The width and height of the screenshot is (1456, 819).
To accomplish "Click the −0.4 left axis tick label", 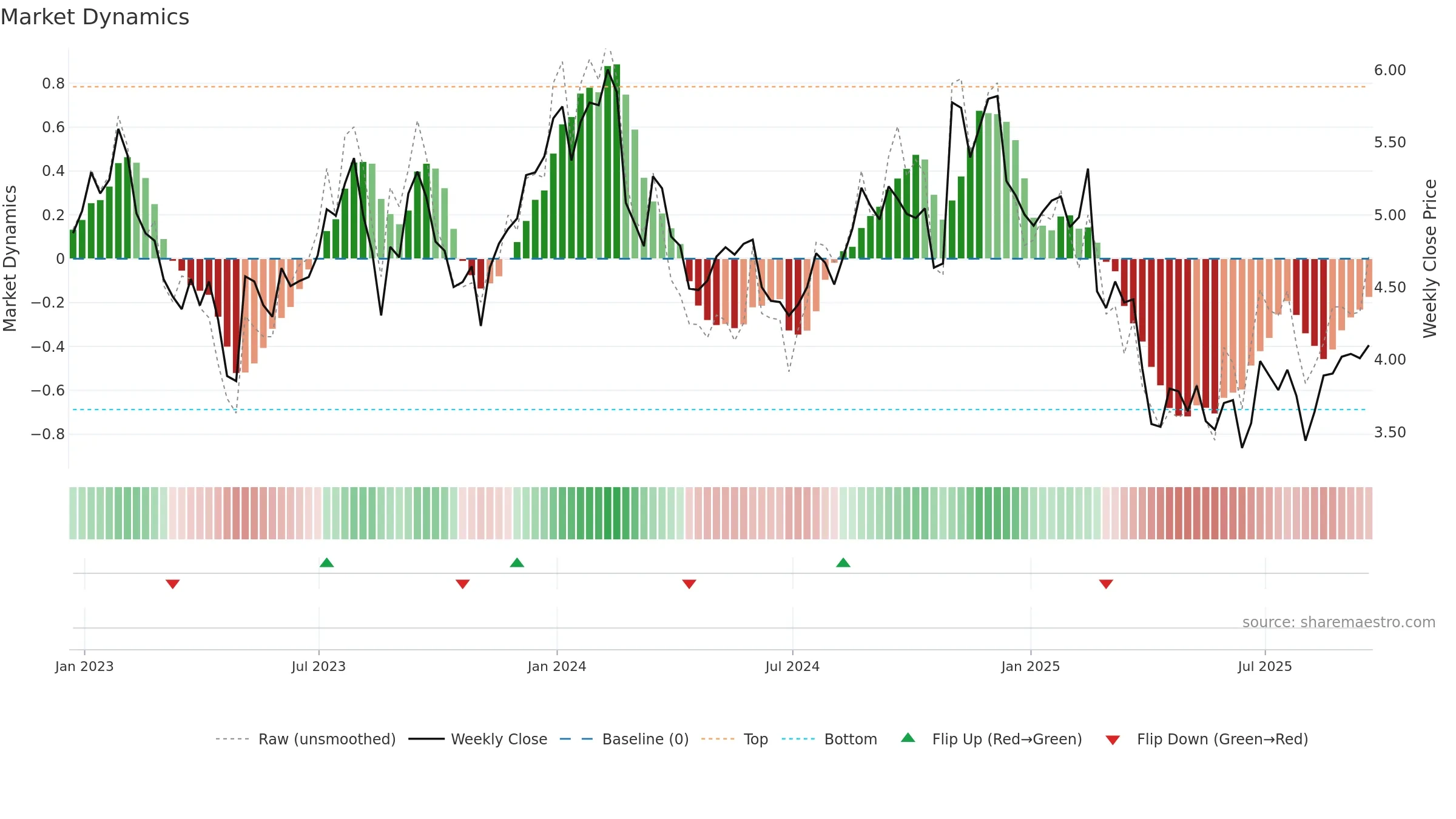I will pyautogui.click(x=48, y=347).
